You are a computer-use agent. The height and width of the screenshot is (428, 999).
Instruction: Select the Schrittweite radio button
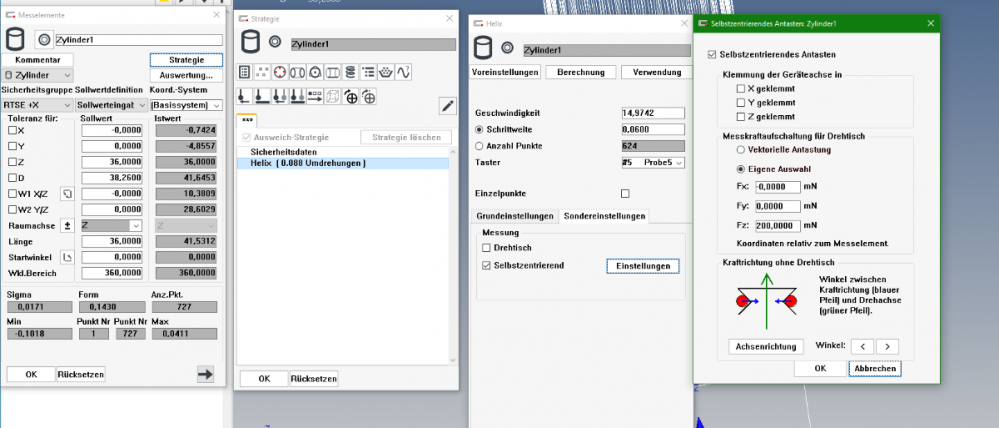[x=480, y=129]
